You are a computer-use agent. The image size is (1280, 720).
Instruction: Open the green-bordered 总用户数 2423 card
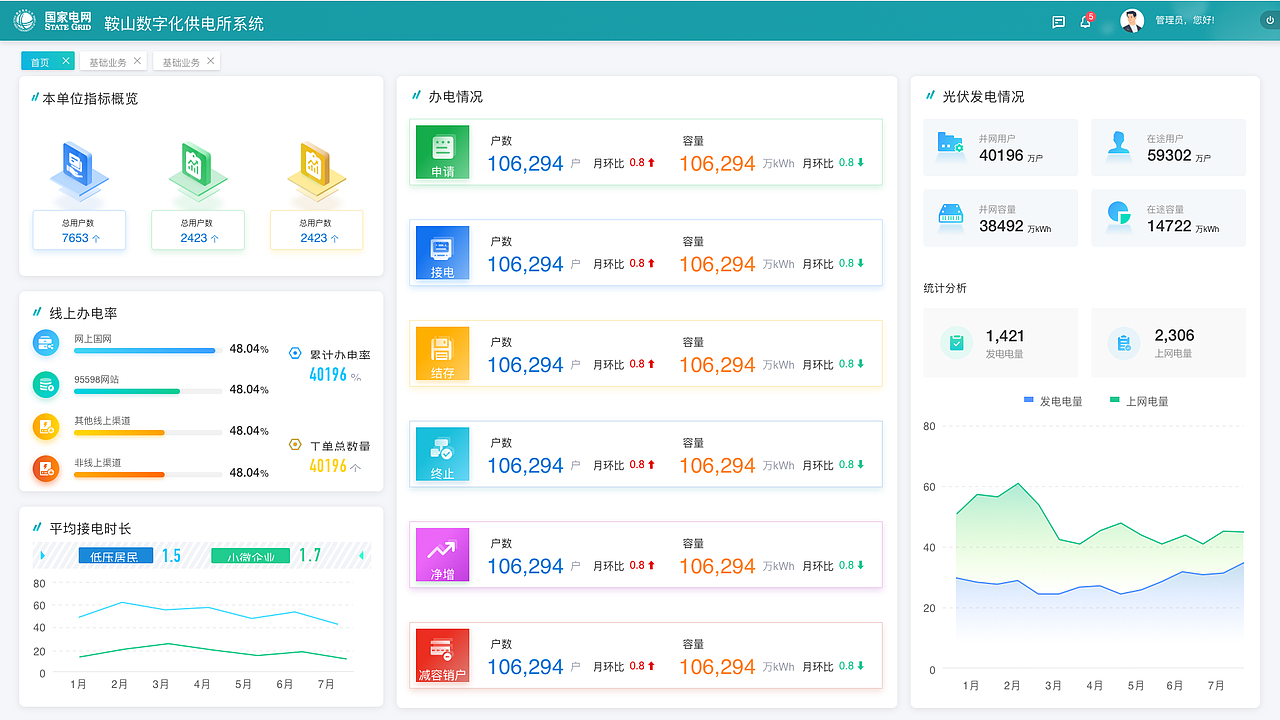[197, 230]
